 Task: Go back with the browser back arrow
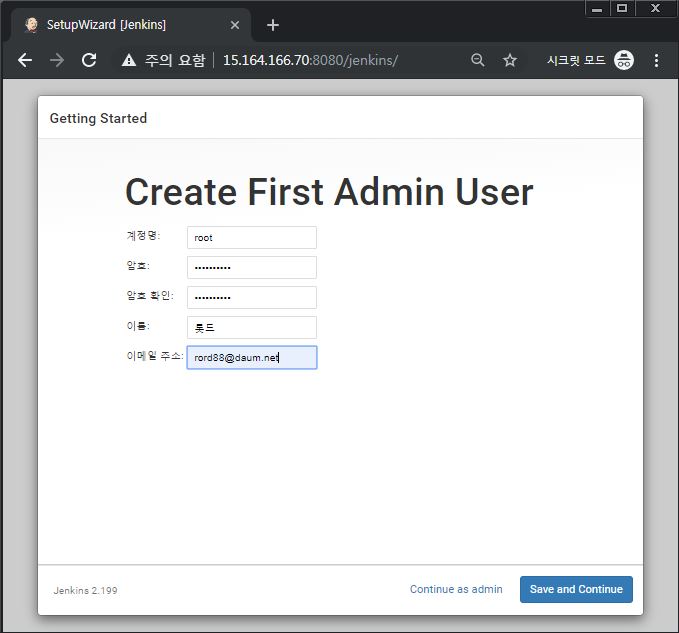click(25, 60)
